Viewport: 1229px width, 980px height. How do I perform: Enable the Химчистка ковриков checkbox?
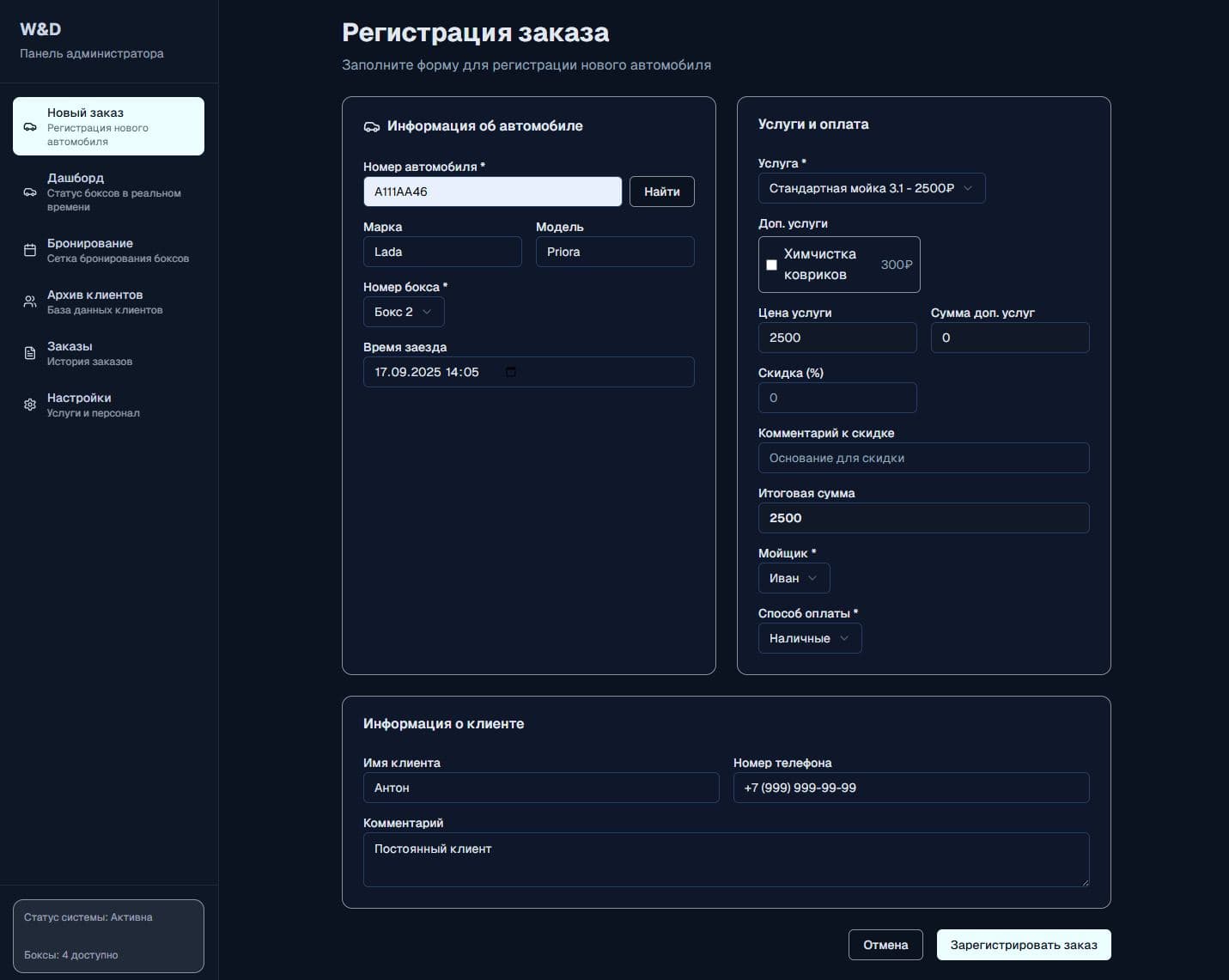[x=771, y=265]
